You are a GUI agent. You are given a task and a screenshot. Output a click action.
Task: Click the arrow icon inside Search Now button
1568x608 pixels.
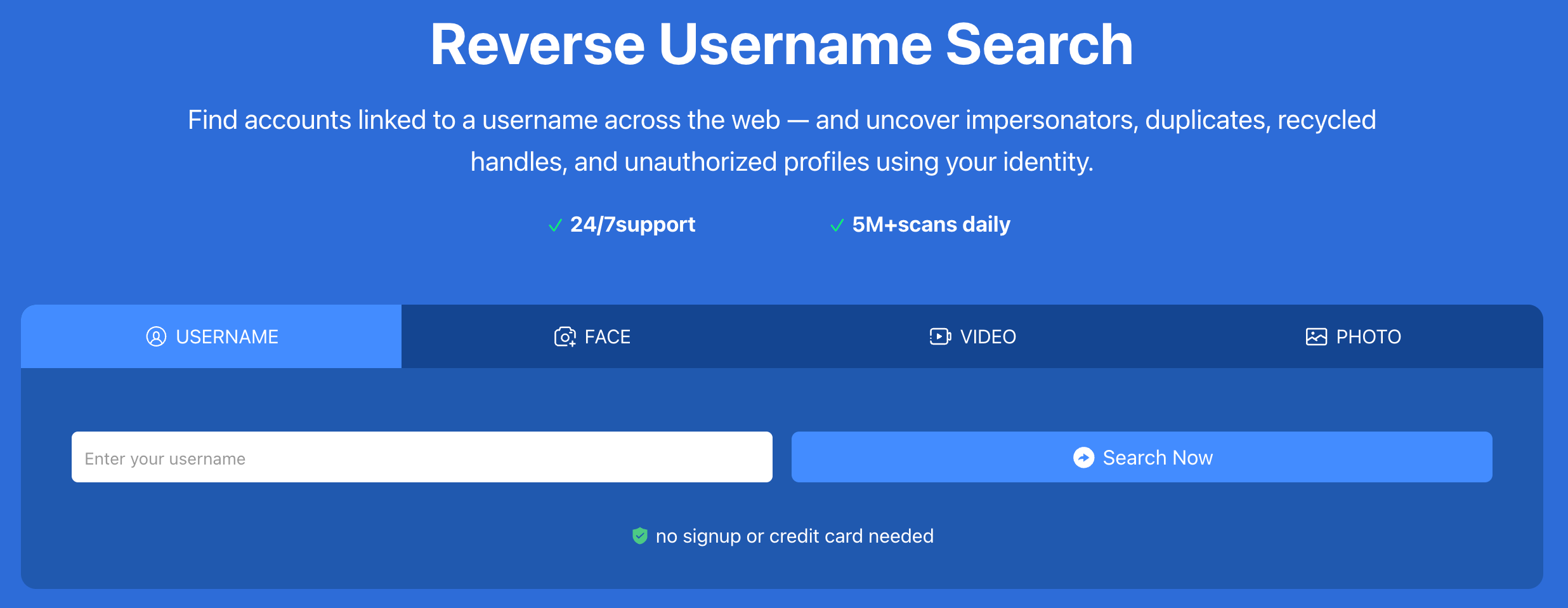point(1083,458)
